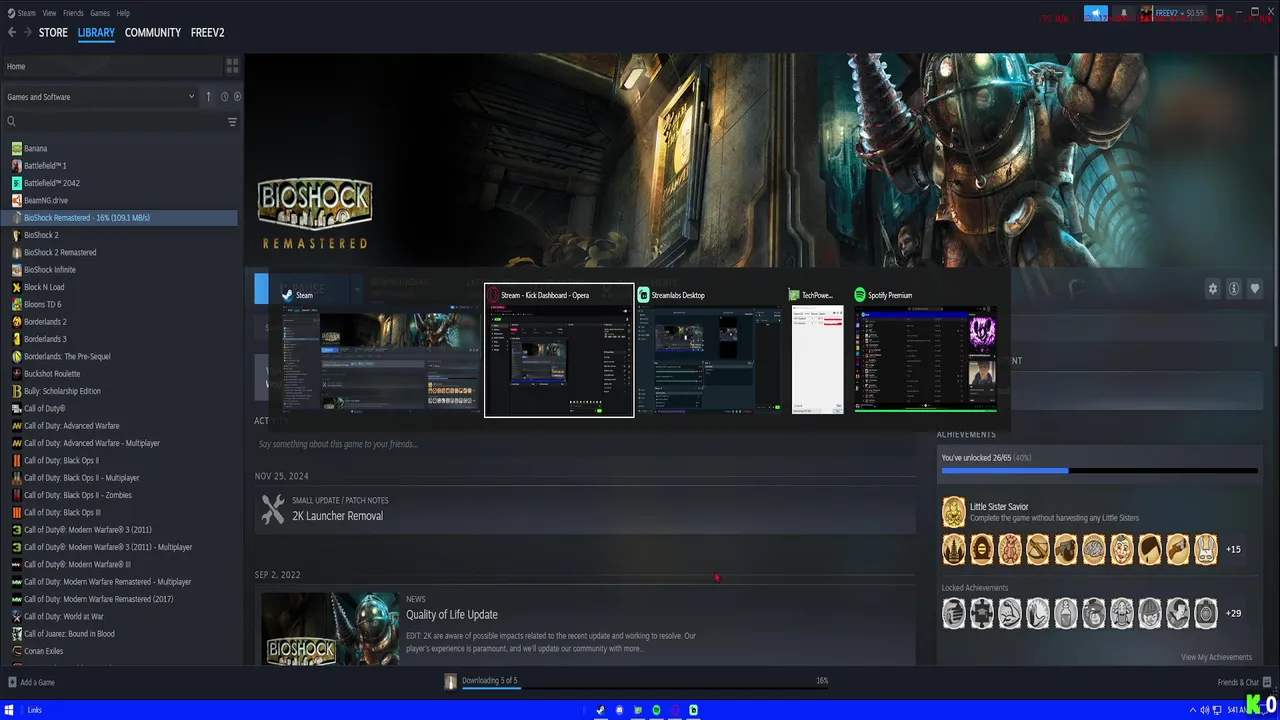
Task: Go forward with the right arrow
Action: tap(28, 32)
